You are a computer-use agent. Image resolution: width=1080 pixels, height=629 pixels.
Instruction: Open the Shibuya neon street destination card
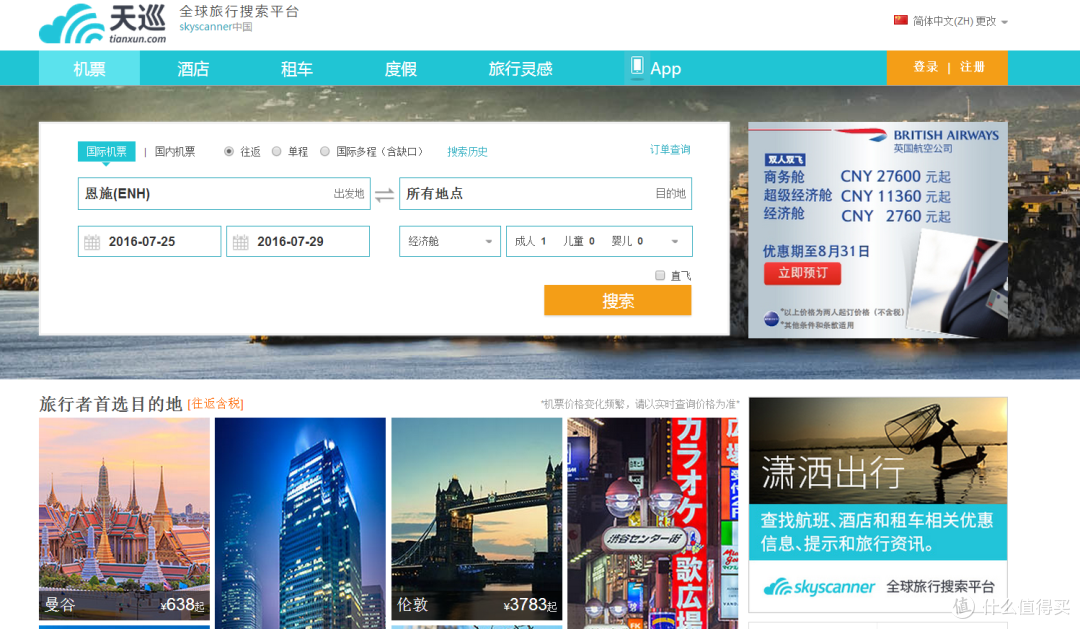pos(652,523)
